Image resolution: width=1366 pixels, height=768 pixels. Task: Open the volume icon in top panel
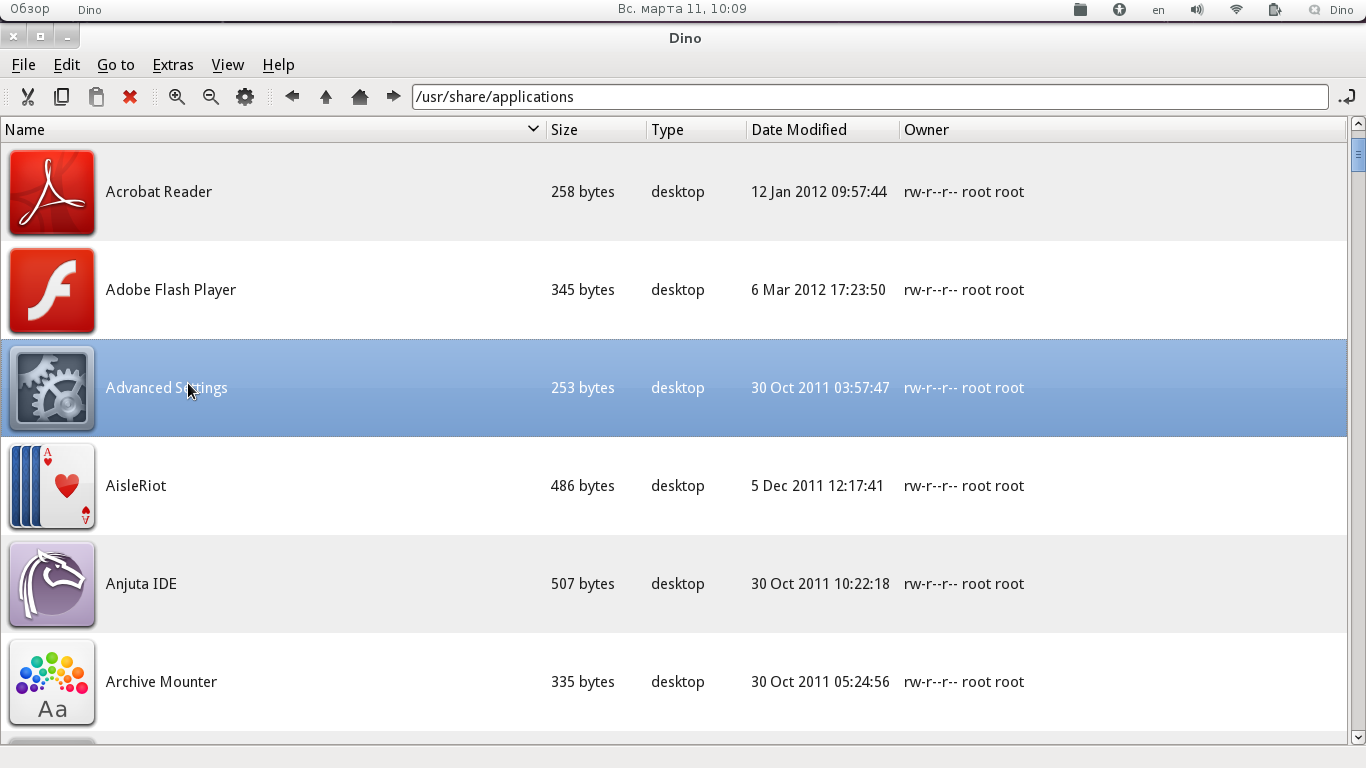tap(1197, 10)
